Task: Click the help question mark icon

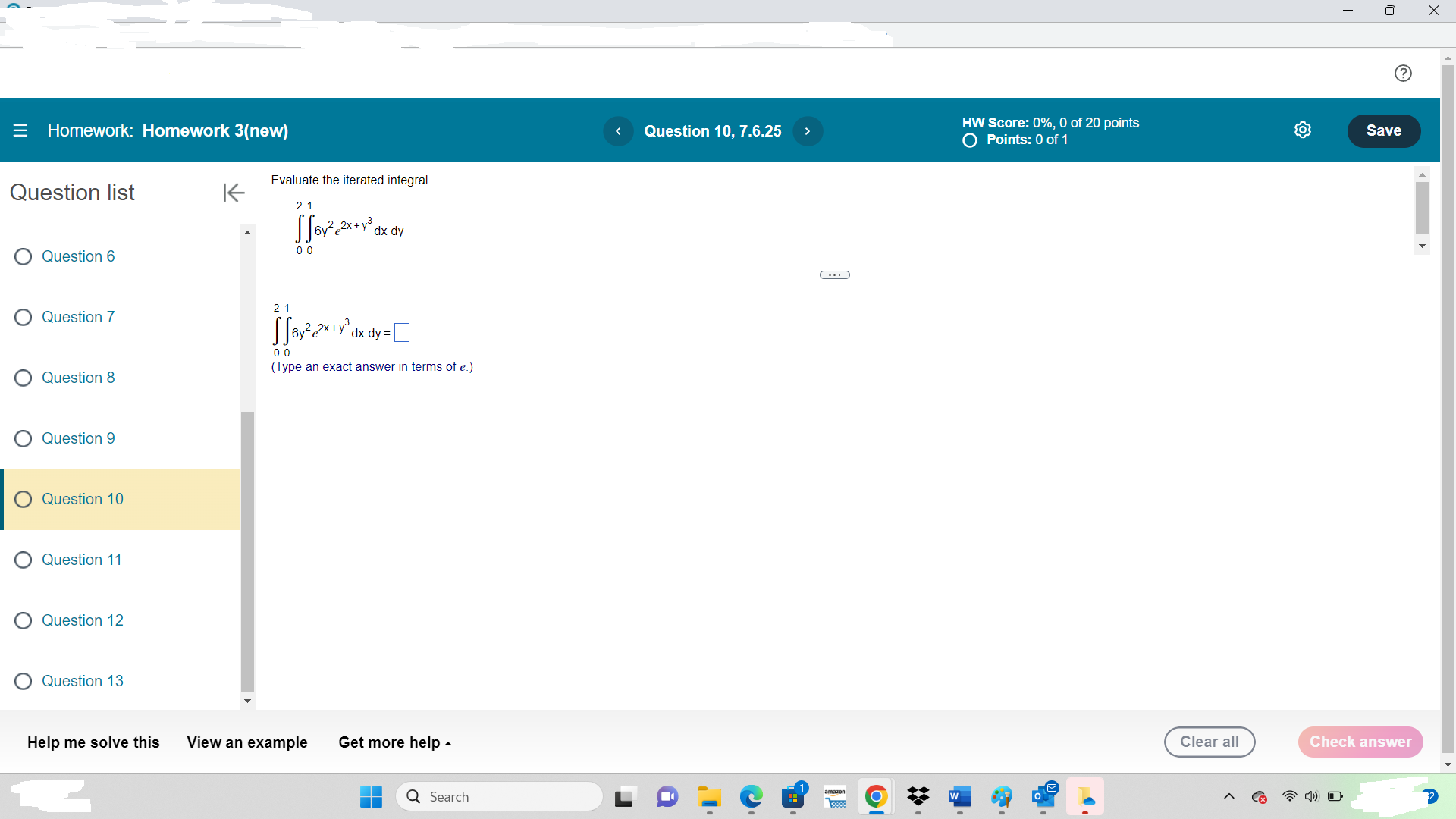Action: tap(1403, 73)
